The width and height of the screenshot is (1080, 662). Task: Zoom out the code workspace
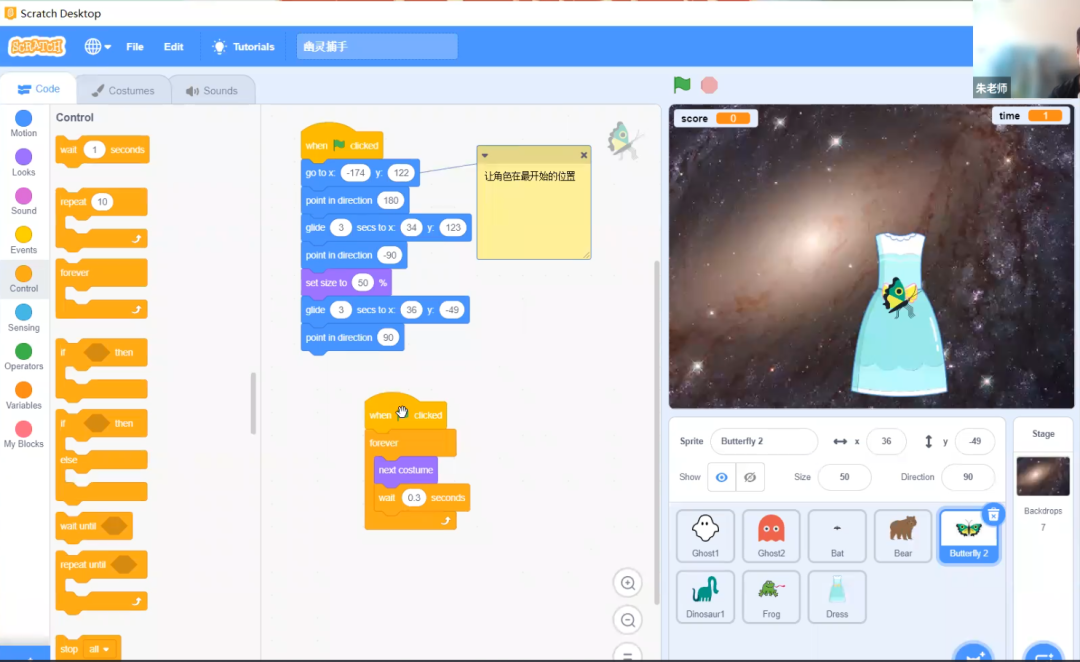pos(628,621)
